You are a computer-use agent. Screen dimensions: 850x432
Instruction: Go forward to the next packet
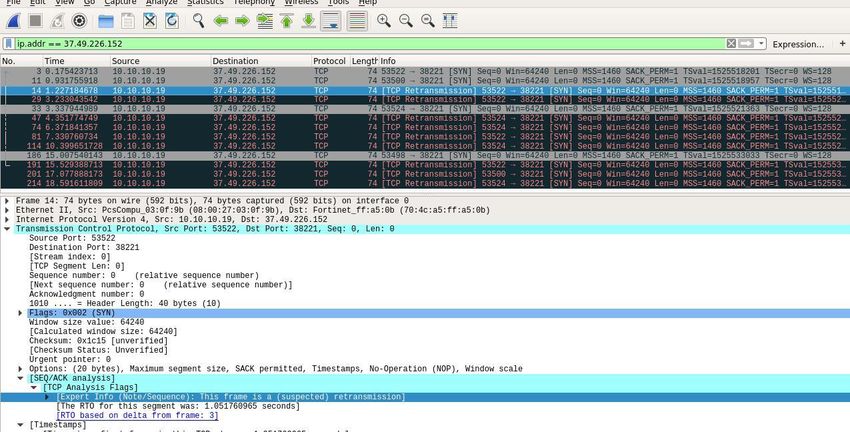(242, 21)
